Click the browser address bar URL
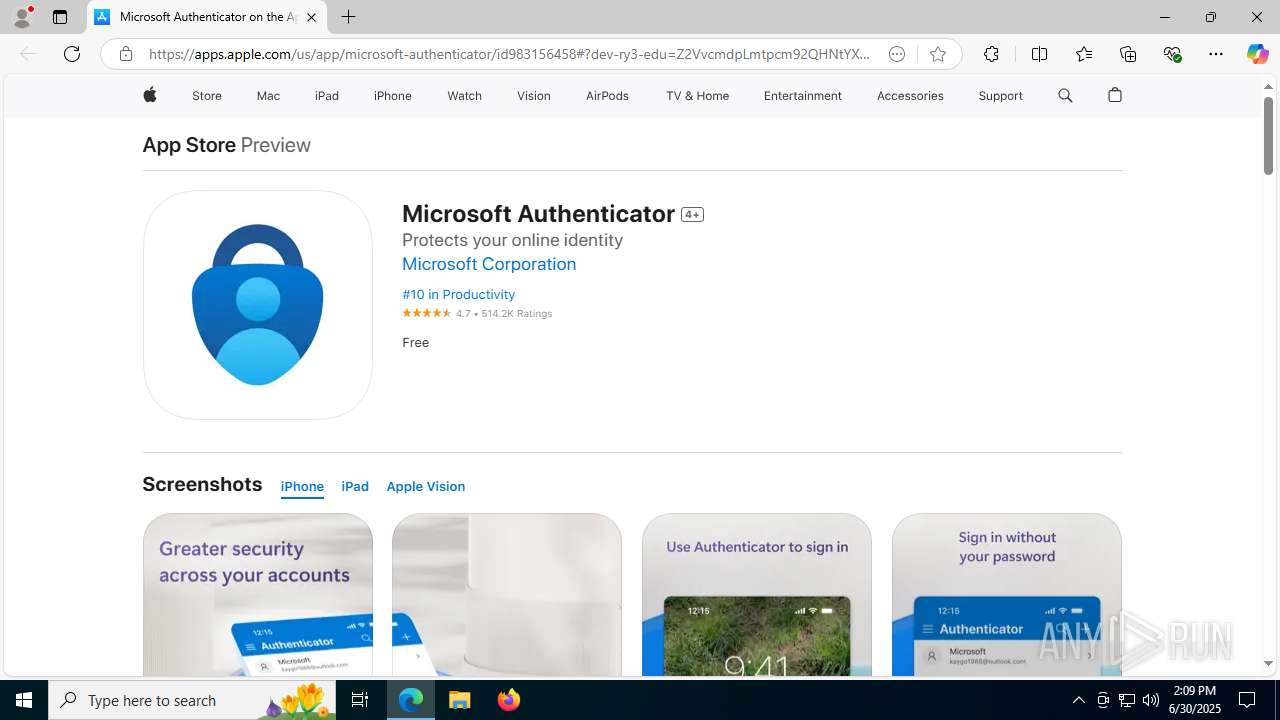1280x720 pixels. (x=509, y=54)
